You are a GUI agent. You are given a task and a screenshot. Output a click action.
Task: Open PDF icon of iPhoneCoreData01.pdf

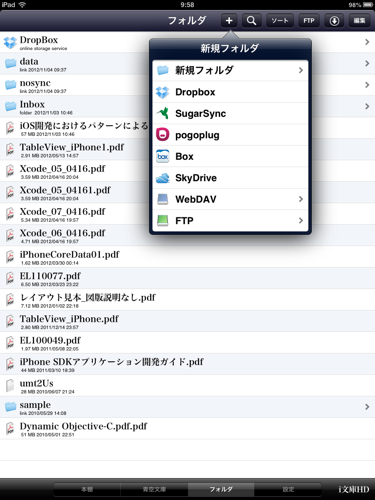(10, 257)
